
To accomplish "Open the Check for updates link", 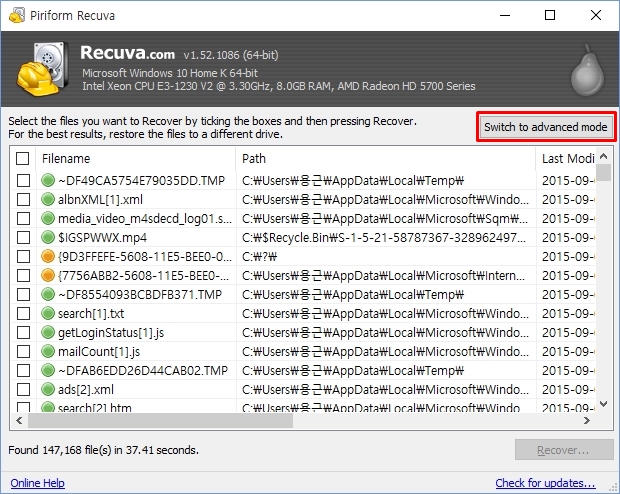I will pyautogui.click(x=545, y=483).
